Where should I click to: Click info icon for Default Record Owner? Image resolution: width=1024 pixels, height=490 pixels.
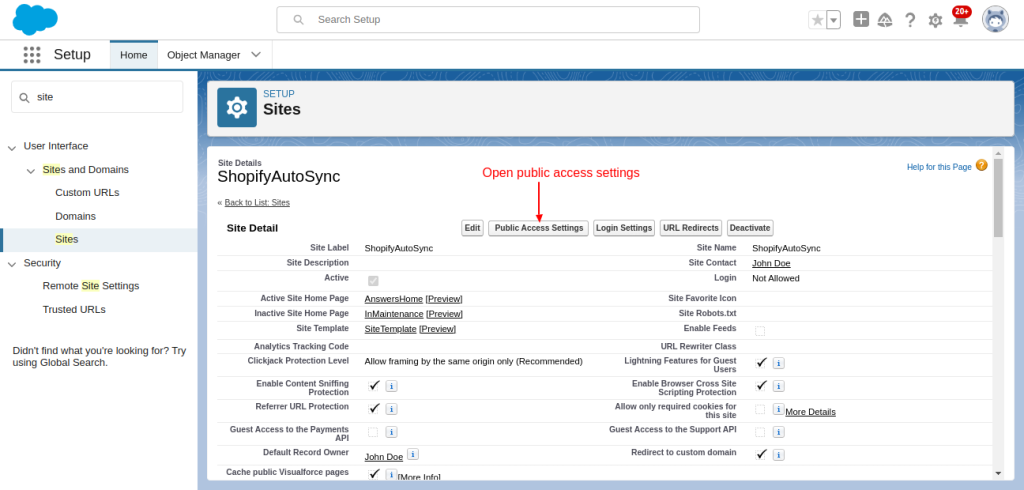(413, 453)
